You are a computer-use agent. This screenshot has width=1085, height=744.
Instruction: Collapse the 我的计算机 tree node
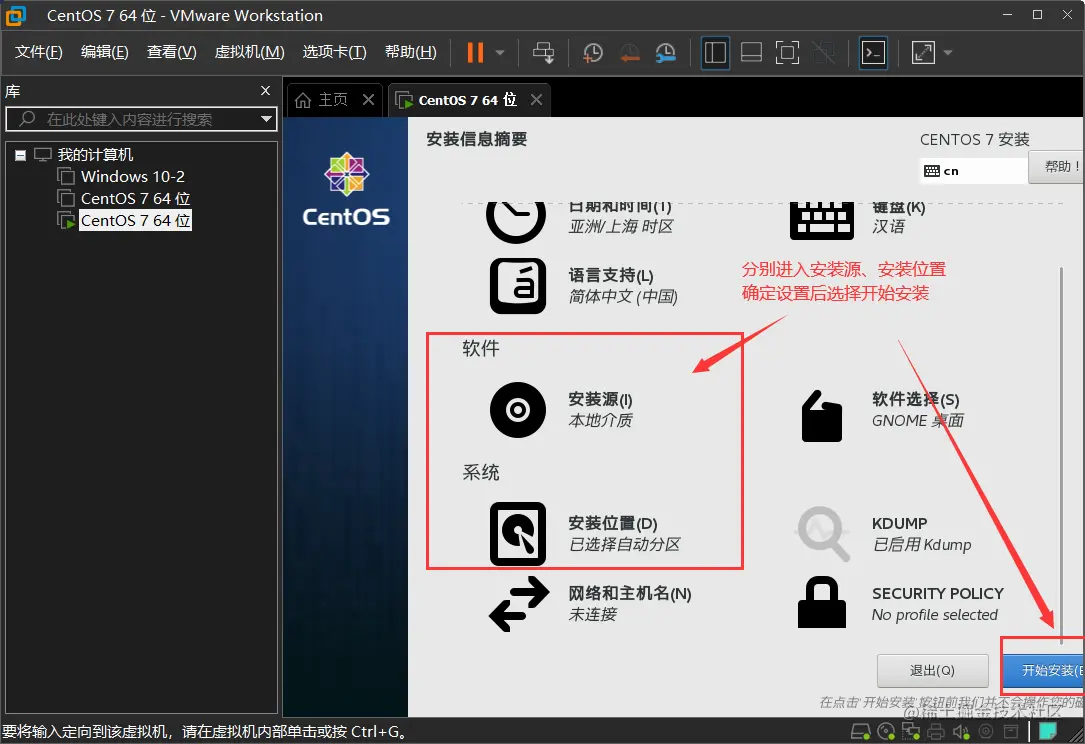click(x=21, y=155)
